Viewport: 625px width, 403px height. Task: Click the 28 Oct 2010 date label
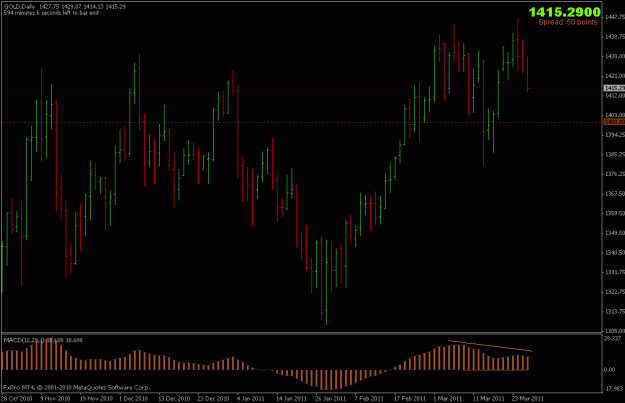pos(16,398)
